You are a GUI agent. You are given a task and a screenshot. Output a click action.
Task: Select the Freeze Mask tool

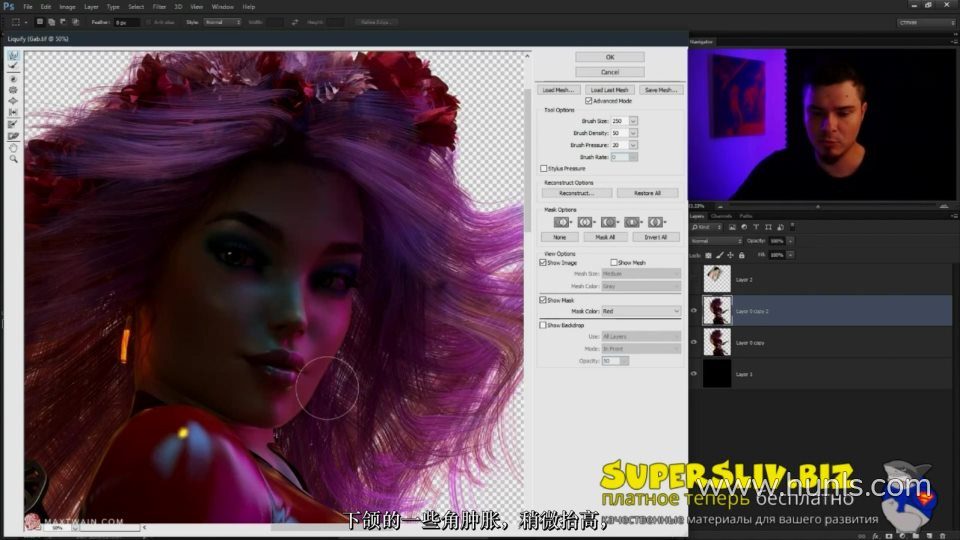click(x=13, y=124)
